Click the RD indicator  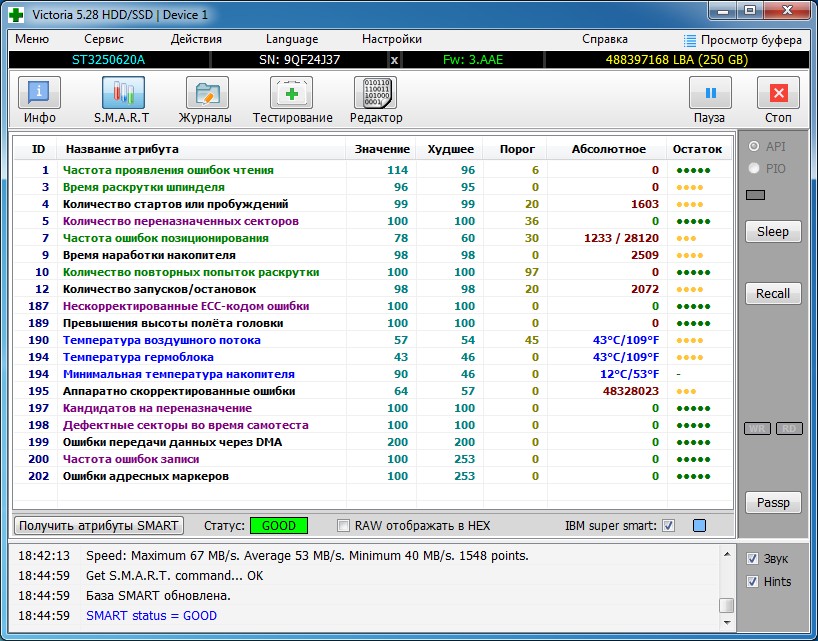point(789,429)
